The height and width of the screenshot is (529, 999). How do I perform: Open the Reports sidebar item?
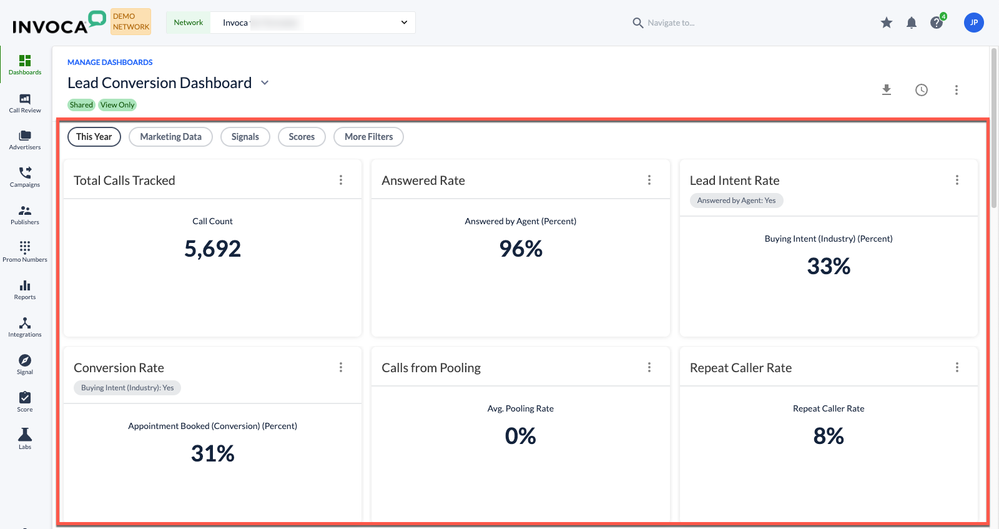click(x=25, y=289)
